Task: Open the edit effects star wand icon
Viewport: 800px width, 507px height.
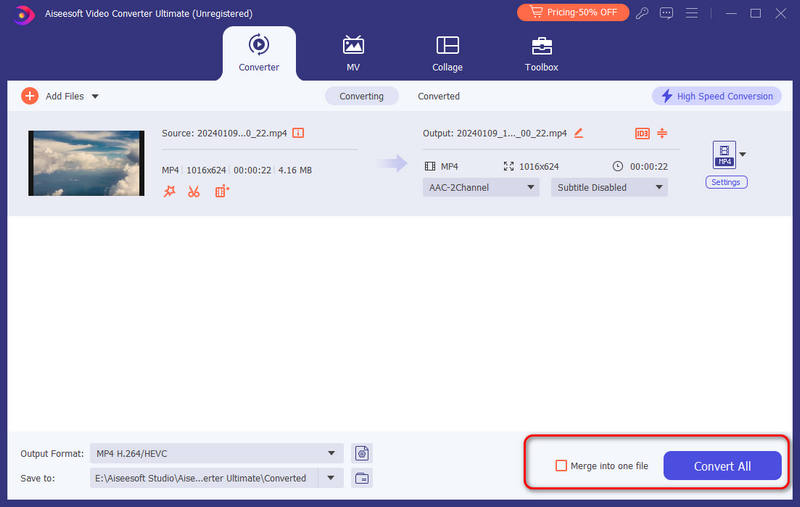Action: tap(169, 191)
